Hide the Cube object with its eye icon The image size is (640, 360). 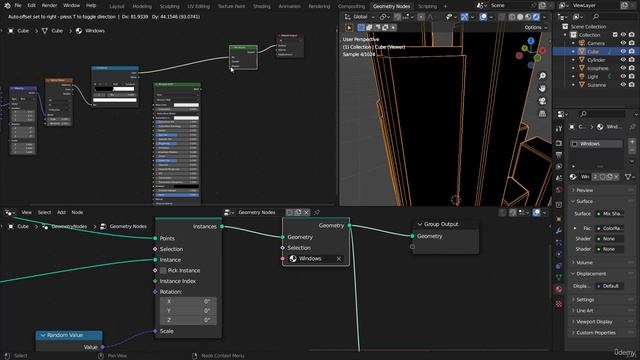tap(623, 51)
